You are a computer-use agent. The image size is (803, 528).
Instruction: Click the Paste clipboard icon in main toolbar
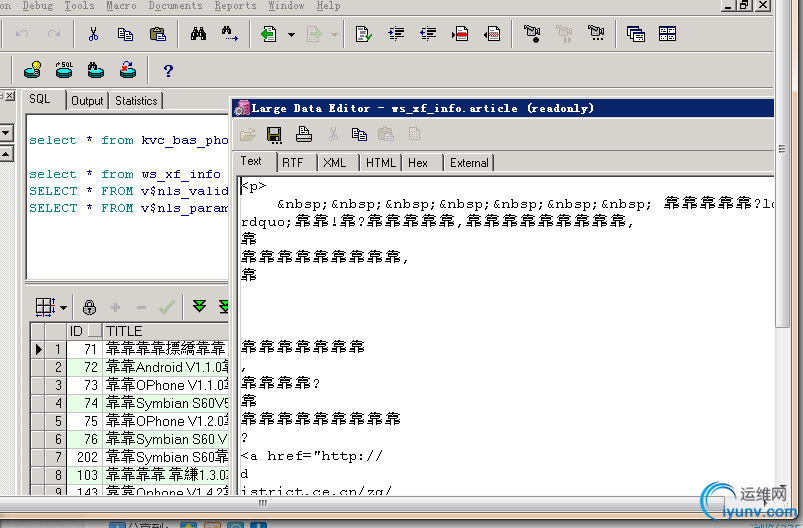[x=157, y=35]
